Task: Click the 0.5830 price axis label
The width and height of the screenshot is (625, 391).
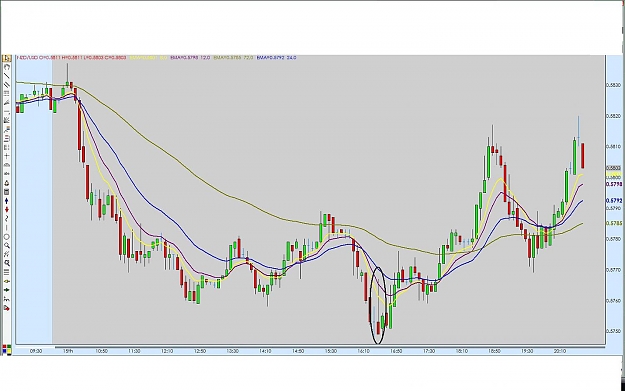Action: [614, 85]
